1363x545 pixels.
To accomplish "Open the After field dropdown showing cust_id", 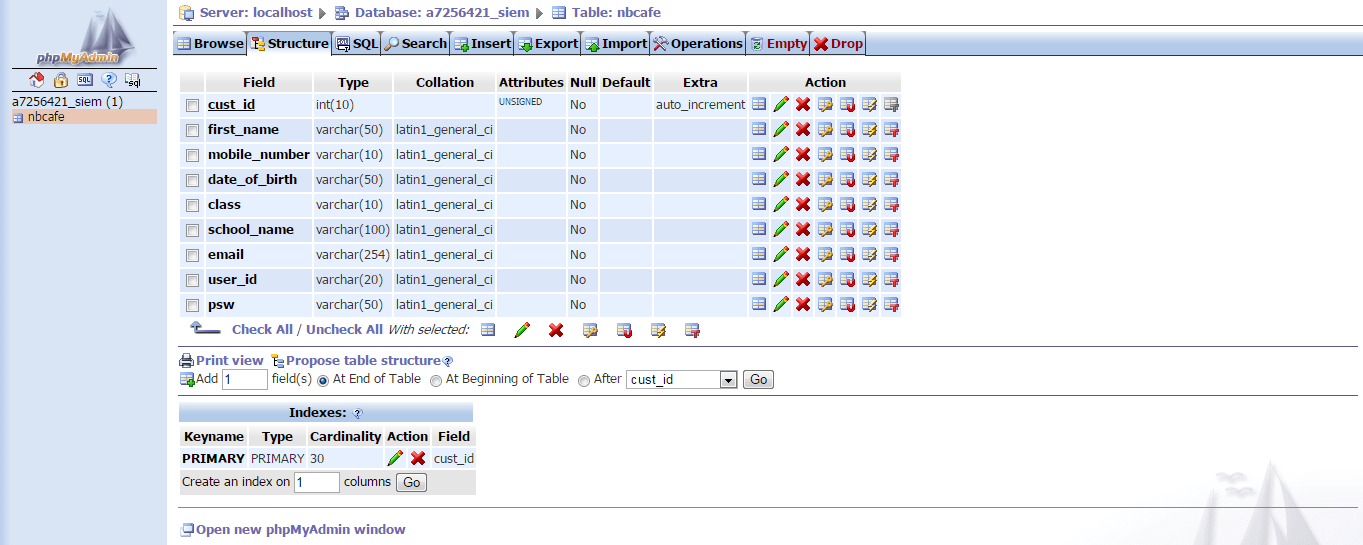I will tap(681, 380).
